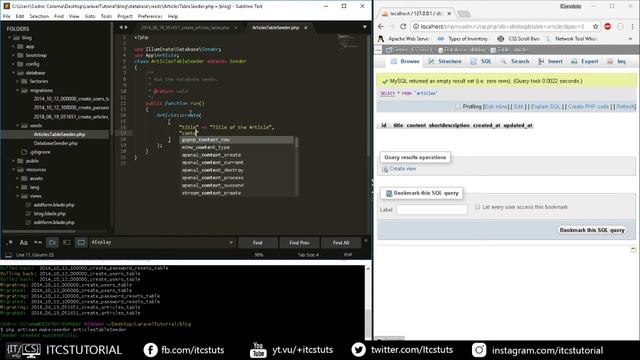Open Network Tool bookmark
Viewport: 640px width, 360px height.
(571, 39)
